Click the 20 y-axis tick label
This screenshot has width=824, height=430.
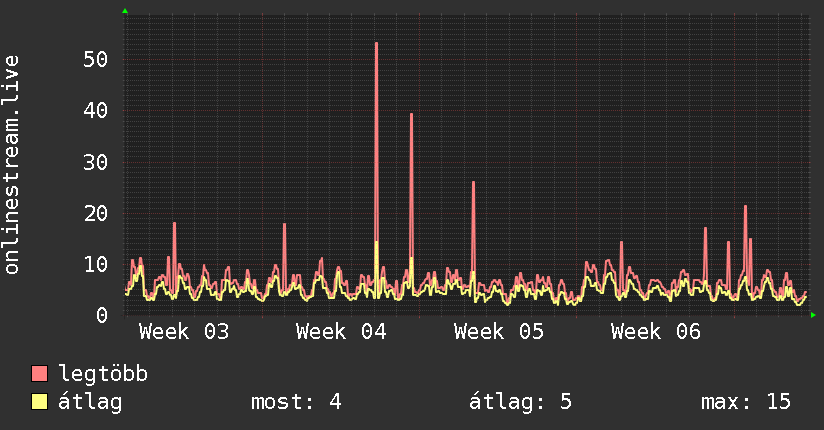[96, 213]
